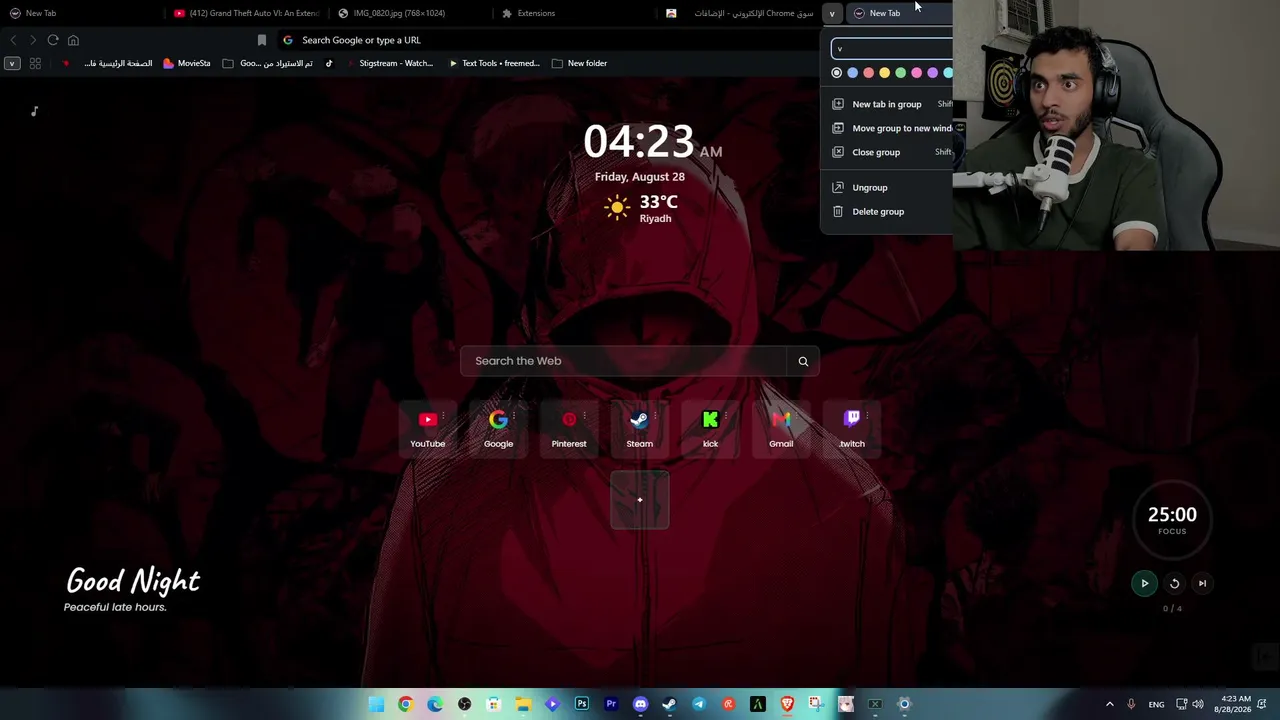Open the Stigstream bookmark
The image size is (1280, 720).
[390, 63]
